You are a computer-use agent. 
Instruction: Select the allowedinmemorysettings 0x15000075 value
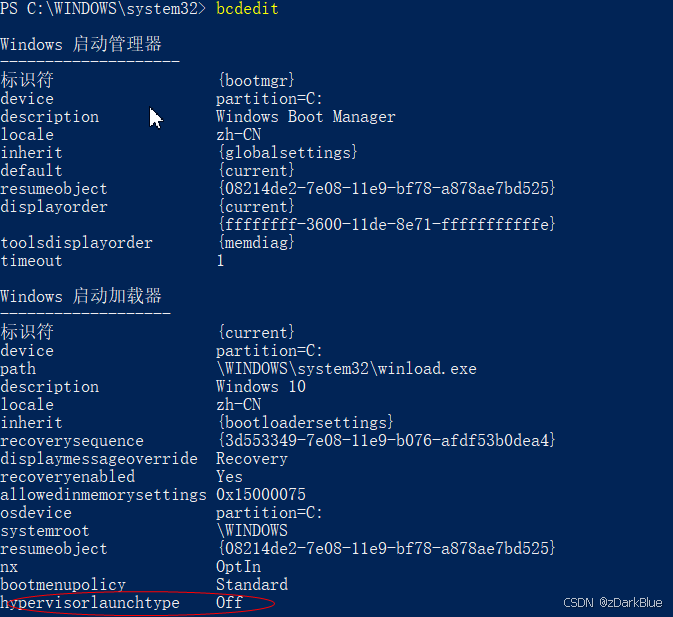(x=261, y=495)
